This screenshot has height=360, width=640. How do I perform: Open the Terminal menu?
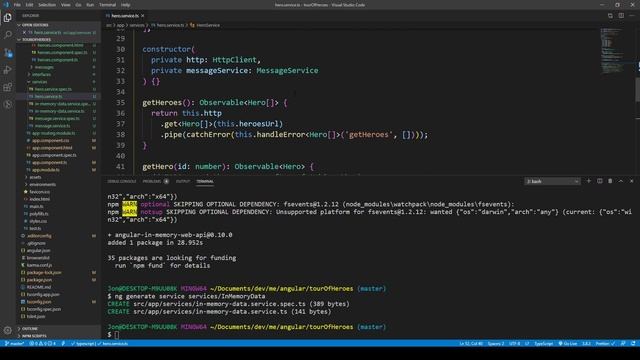pos(107,5)
